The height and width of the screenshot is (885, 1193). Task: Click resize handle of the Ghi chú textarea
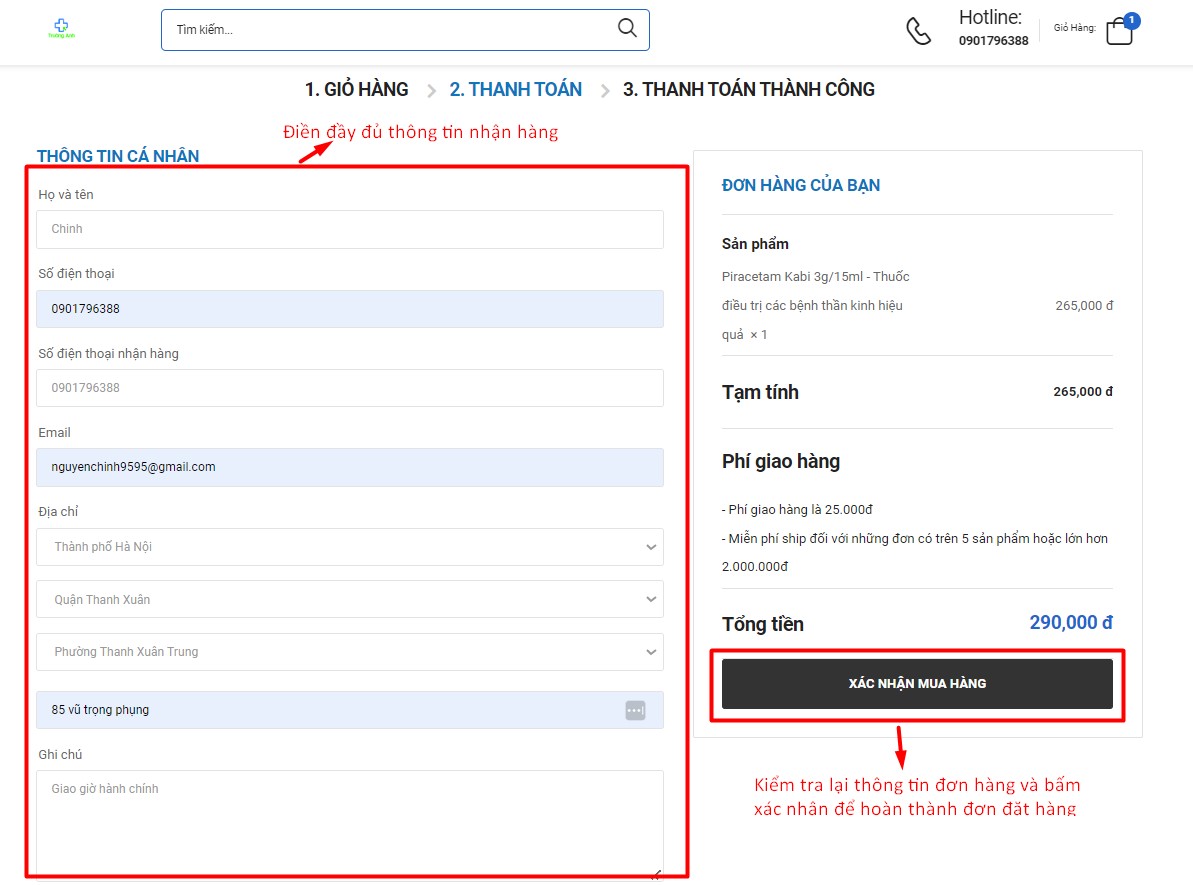(x=656, y=874)
